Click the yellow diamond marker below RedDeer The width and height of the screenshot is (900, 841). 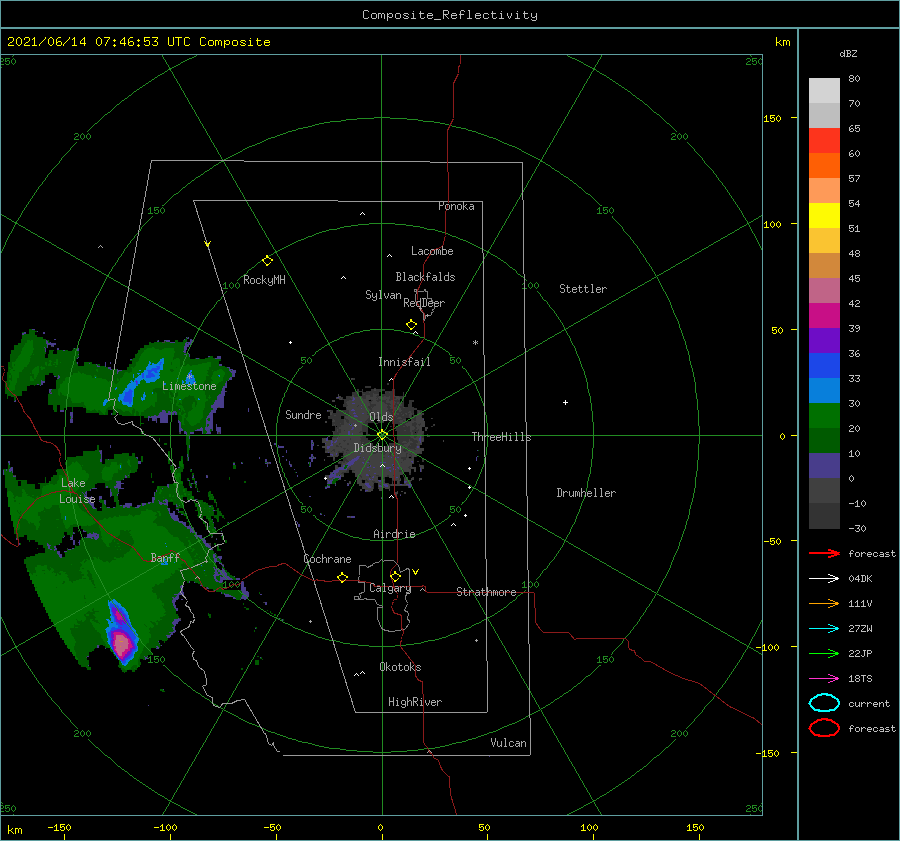point(411,325)
